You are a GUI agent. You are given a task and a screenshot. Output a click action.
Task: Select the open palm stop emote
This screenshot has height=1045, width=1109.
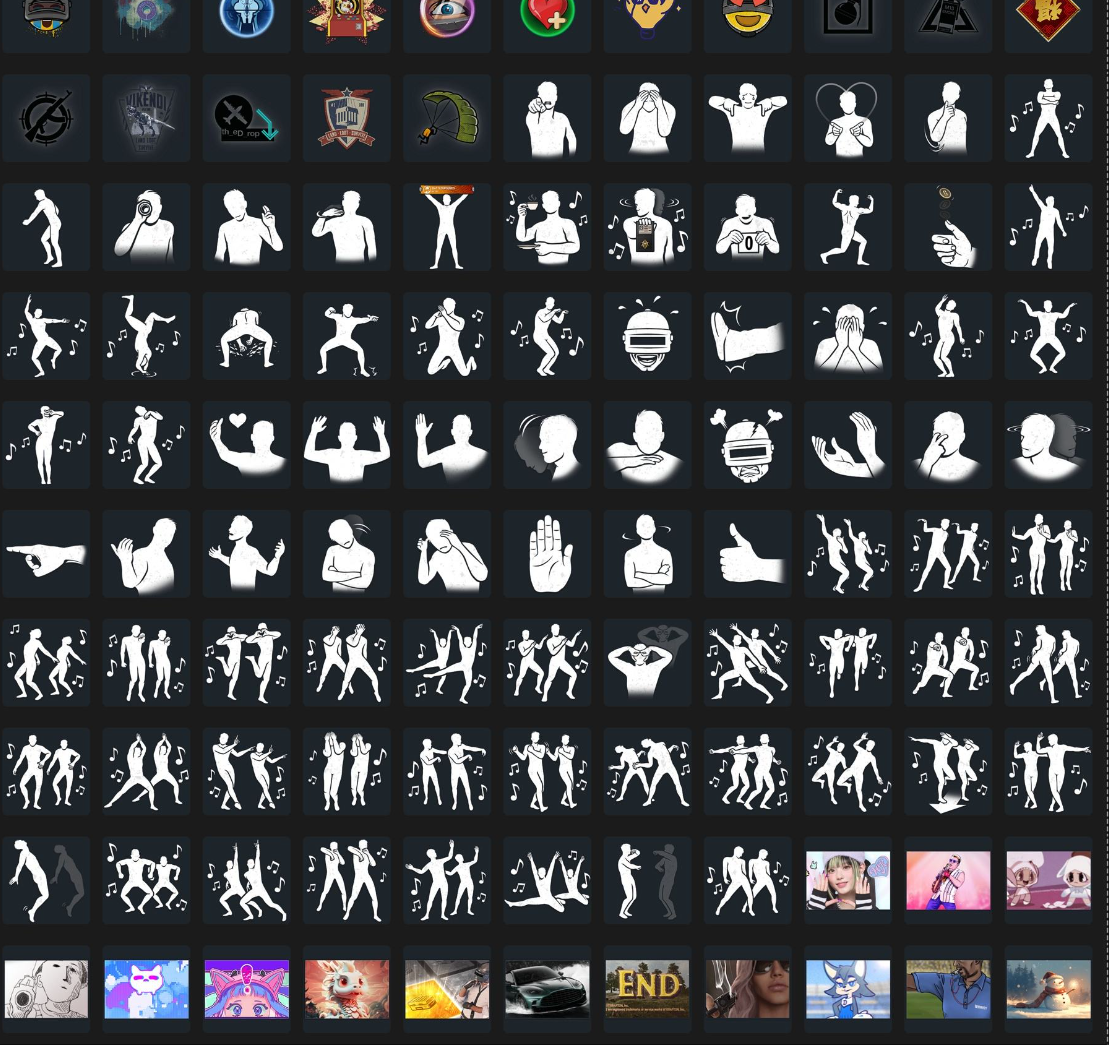pyautogui.click(x=547, y=554)
